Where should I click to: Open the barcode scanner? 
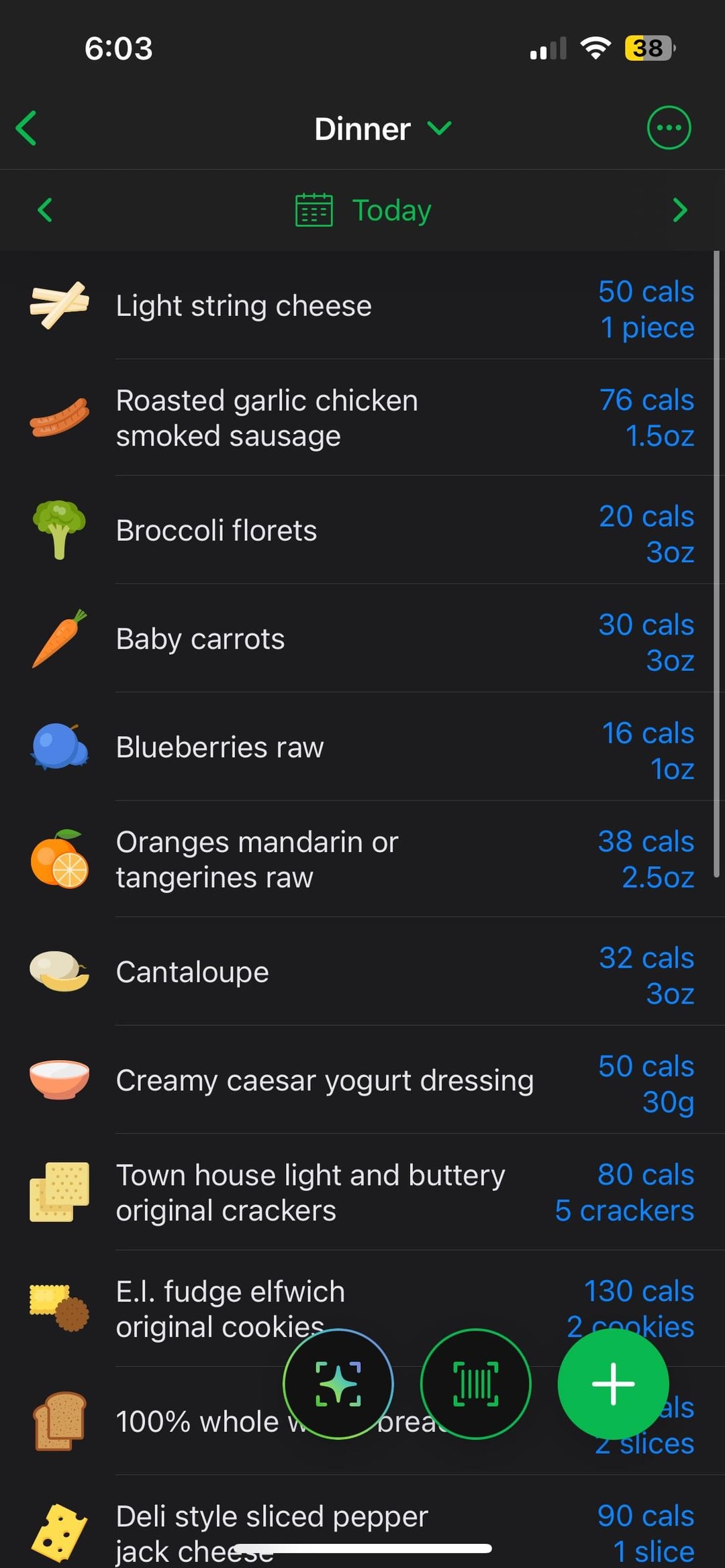[x=475, y=1383]
